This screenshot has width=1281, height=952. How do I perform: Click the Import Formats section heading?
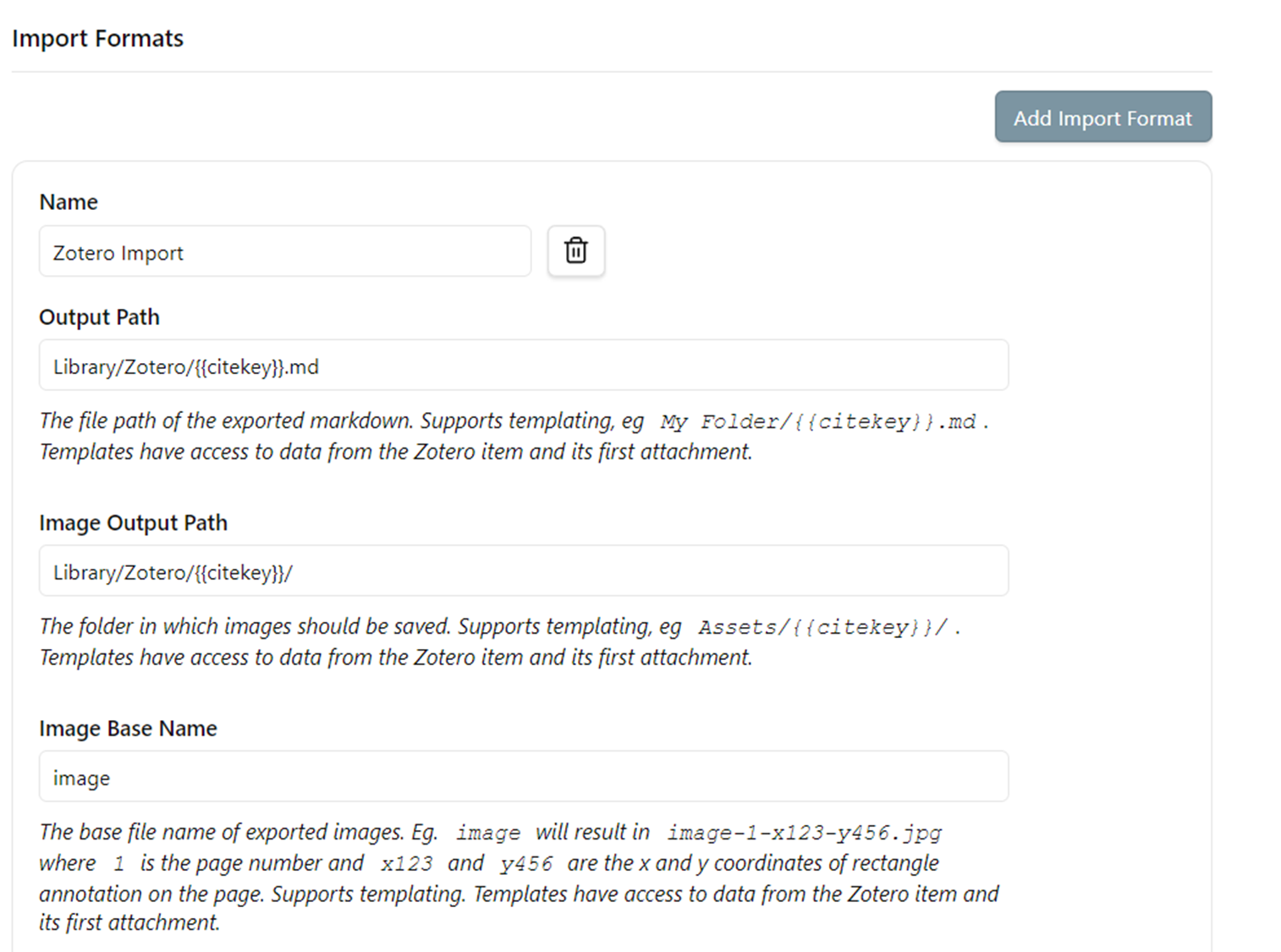pos(97,38)
